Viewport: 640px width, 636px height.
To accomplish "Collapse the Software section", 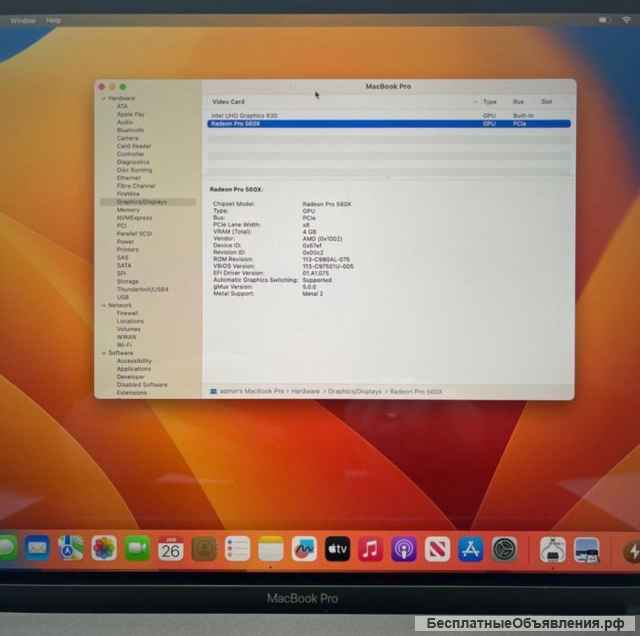I will [x=104, y=353].
